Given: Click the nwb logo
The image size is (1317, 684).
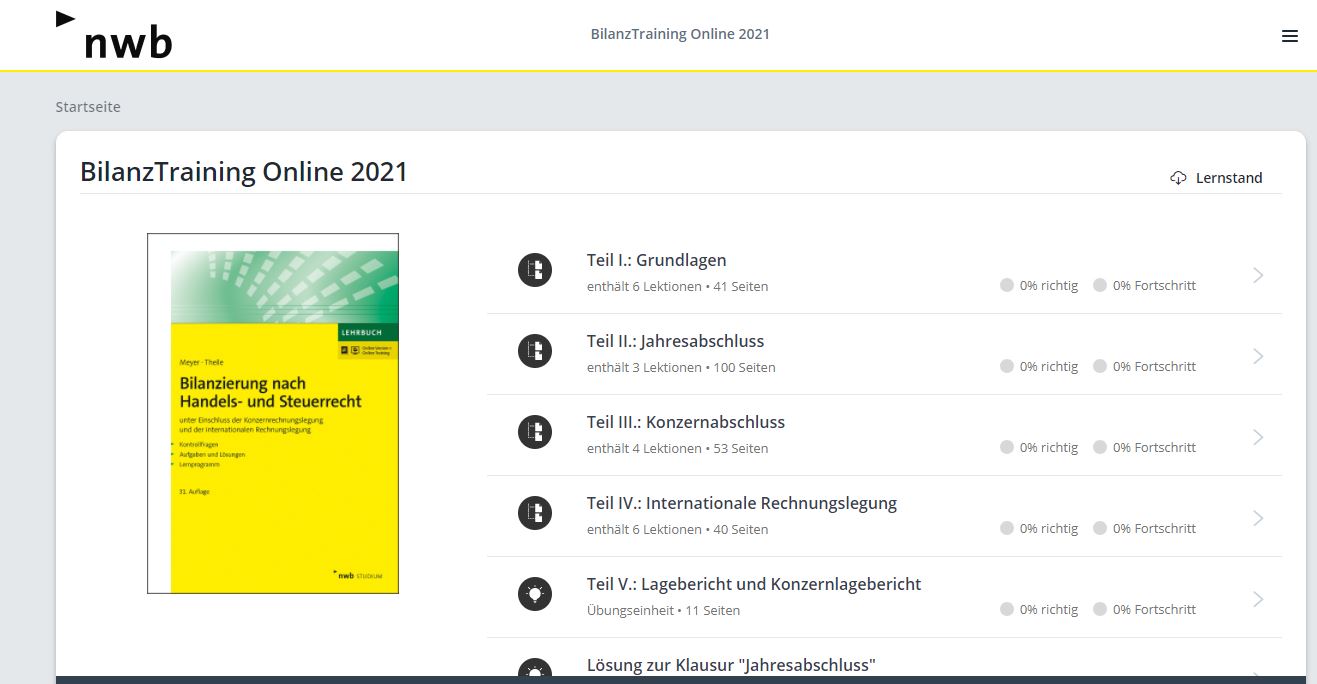Looking at the screenshot, I should click(x=114, y=35).
